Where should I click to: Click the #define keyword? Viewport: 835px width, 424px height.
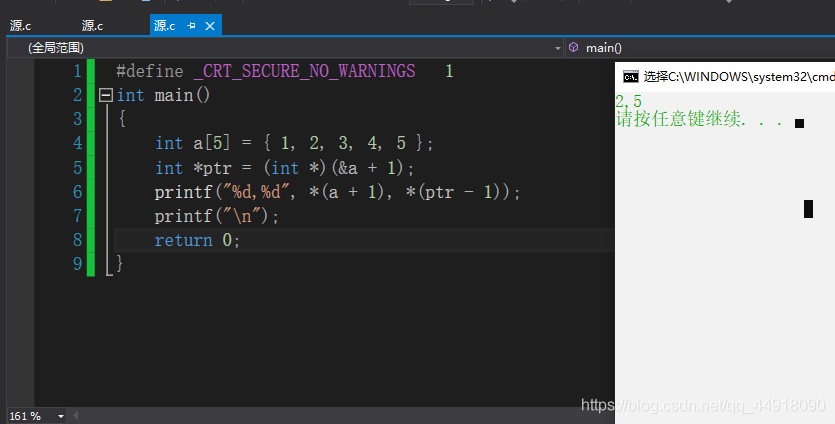tap(150, 71)
